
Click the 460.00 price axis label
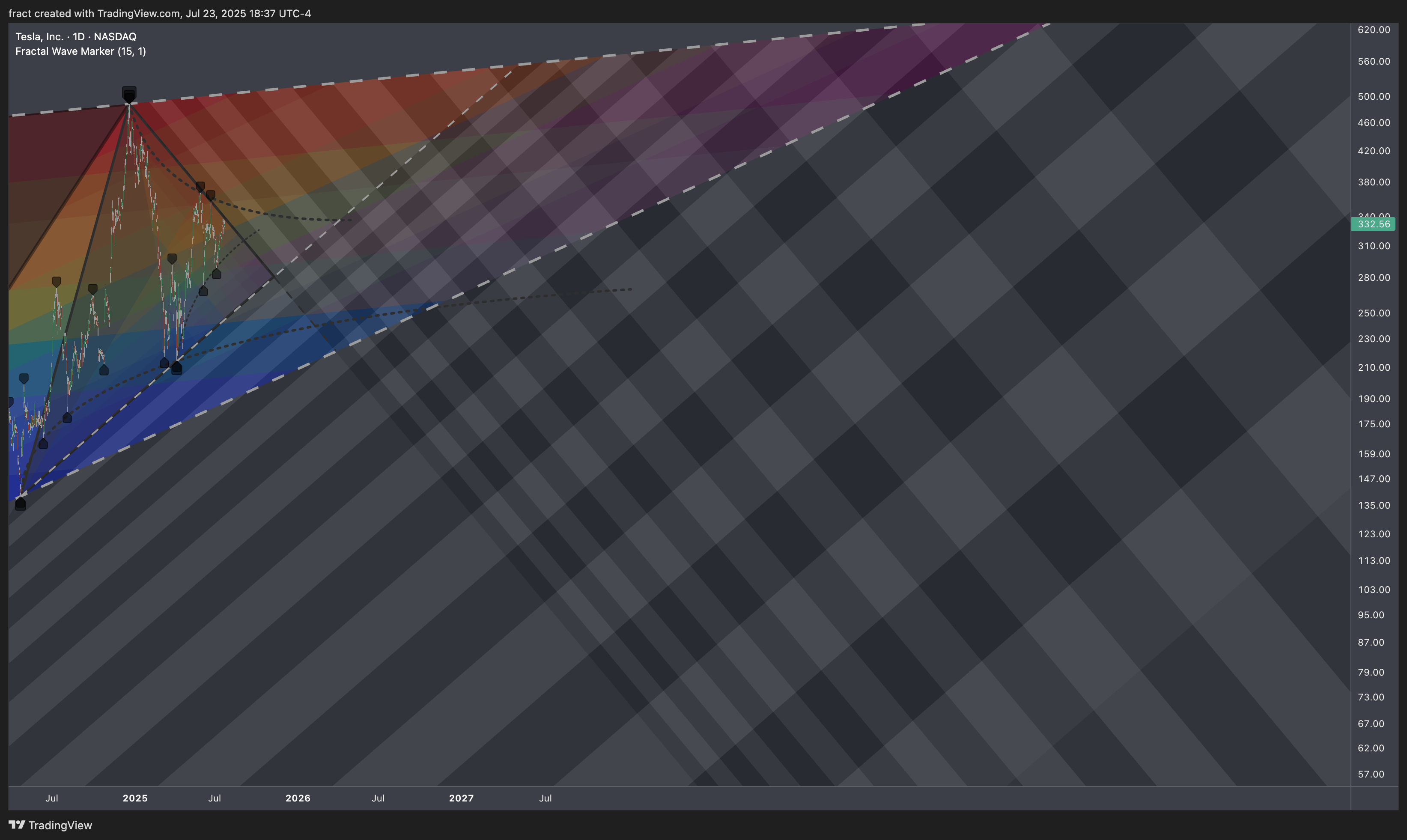point(1374,122)
